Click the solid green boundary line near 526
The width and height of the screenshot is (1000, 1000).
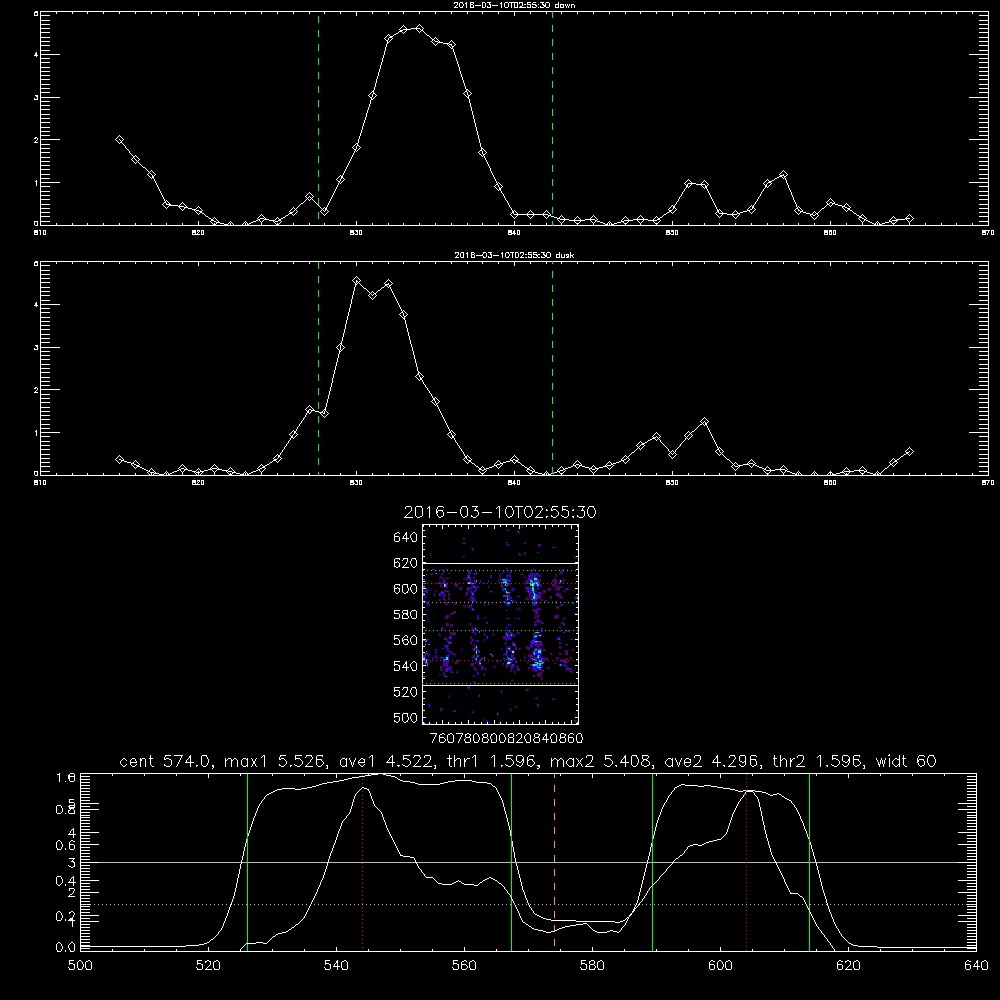point(247,860)
